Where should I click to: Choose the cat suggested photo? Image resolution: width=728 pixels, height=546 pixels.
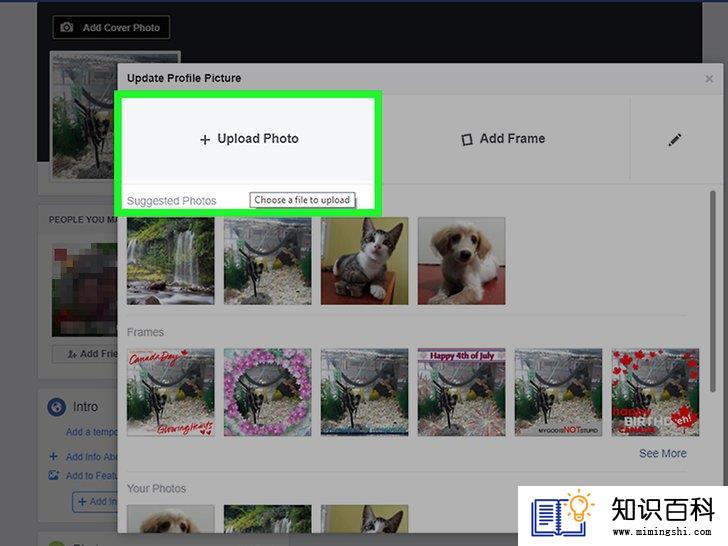[x=364, y=261]
